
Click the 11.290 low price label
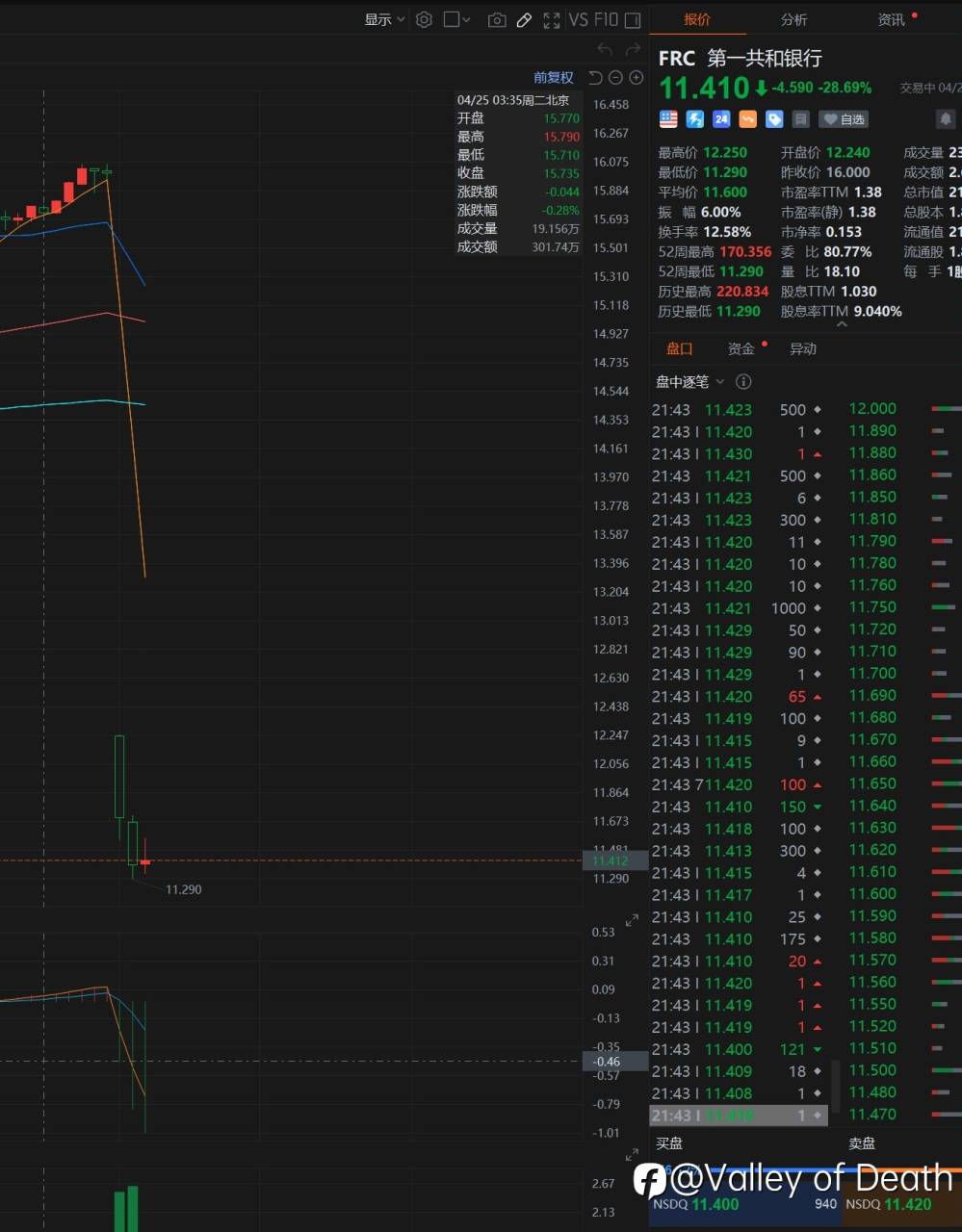pos(183,889)
